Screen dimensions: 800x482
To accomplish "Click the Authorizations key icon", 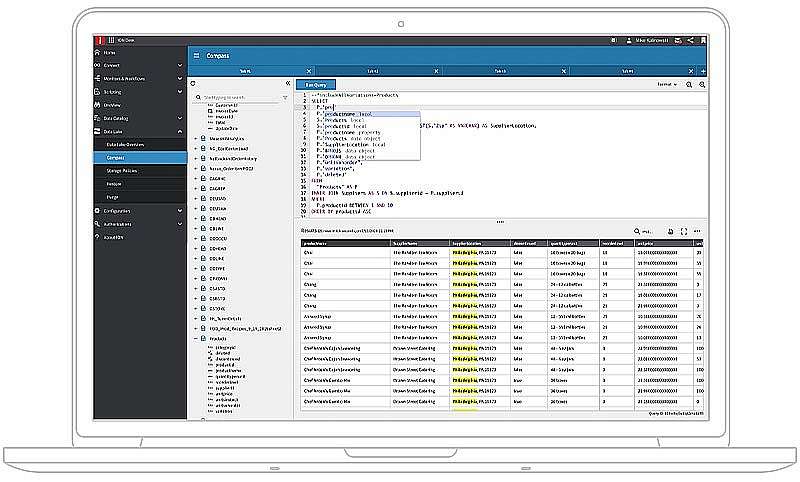I will [x=97, y=224].
